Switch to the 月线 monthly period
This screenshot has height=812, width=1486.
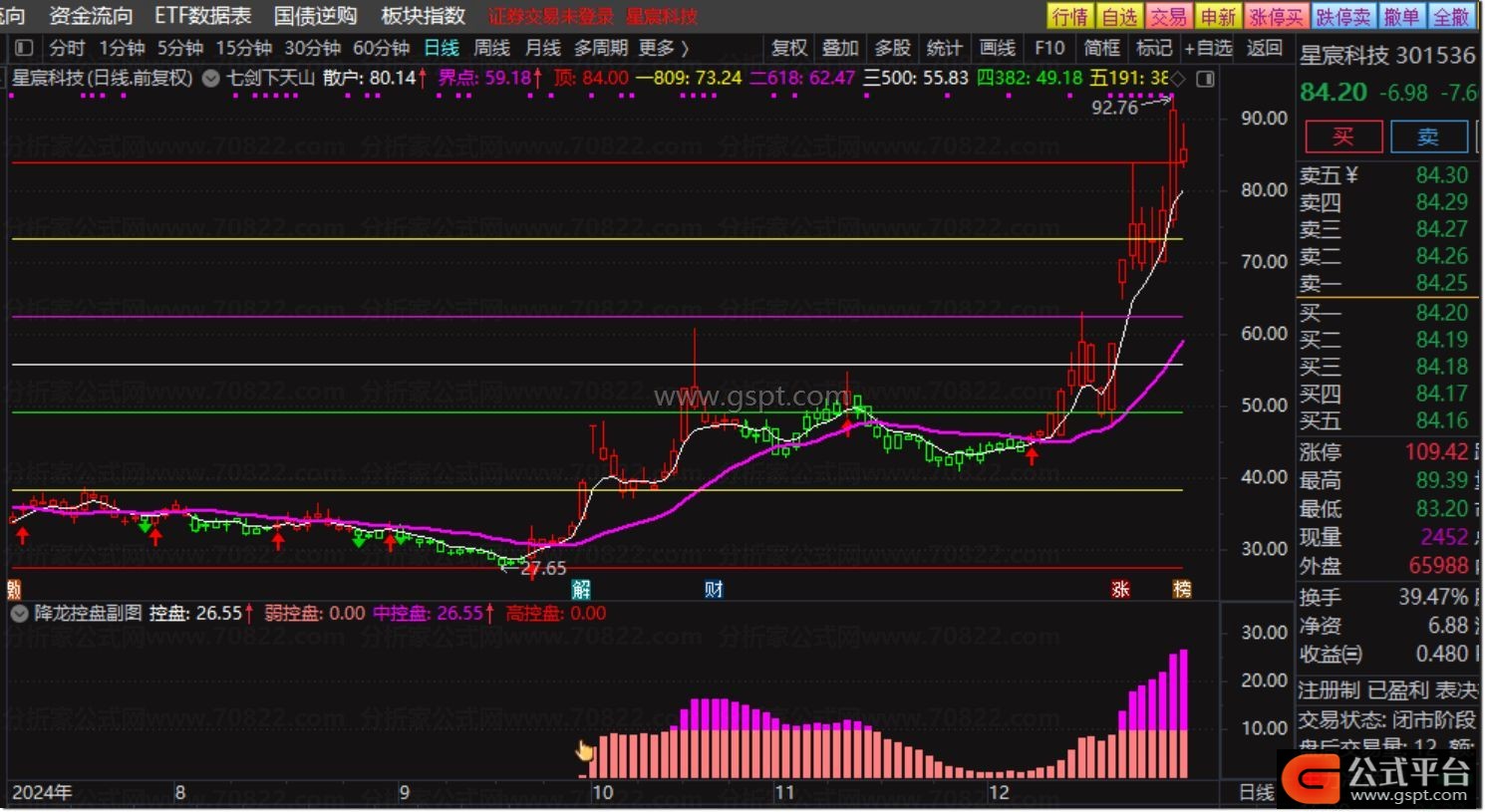tap(543, 48)
